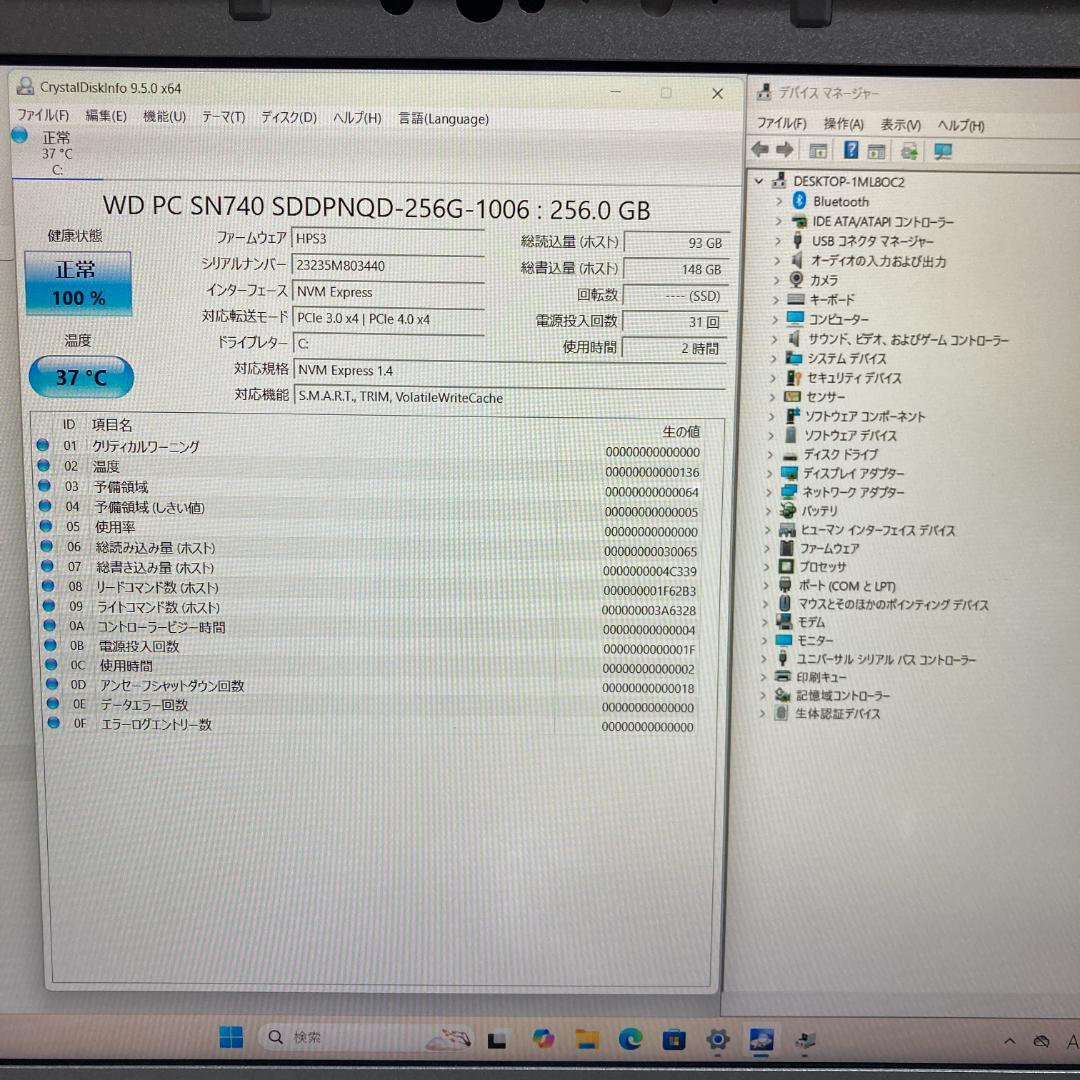Click the セキュリティ デバイス icon
The image size is (1080, 1080).
point(793,377)
